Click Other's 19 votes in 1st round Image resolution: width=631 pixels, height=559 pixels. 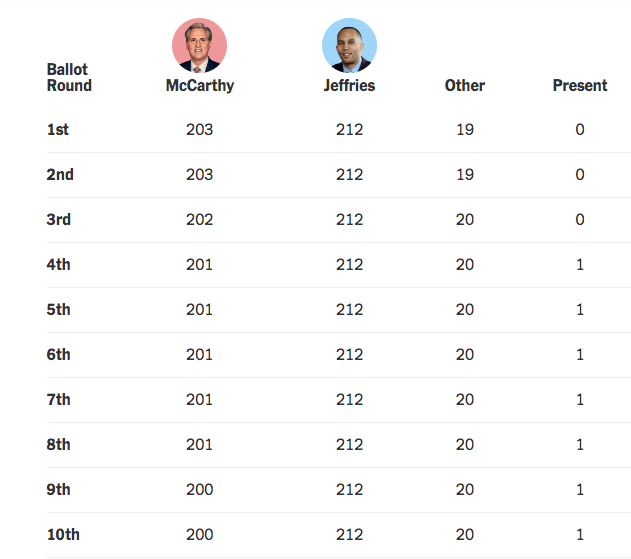point(464,130)
